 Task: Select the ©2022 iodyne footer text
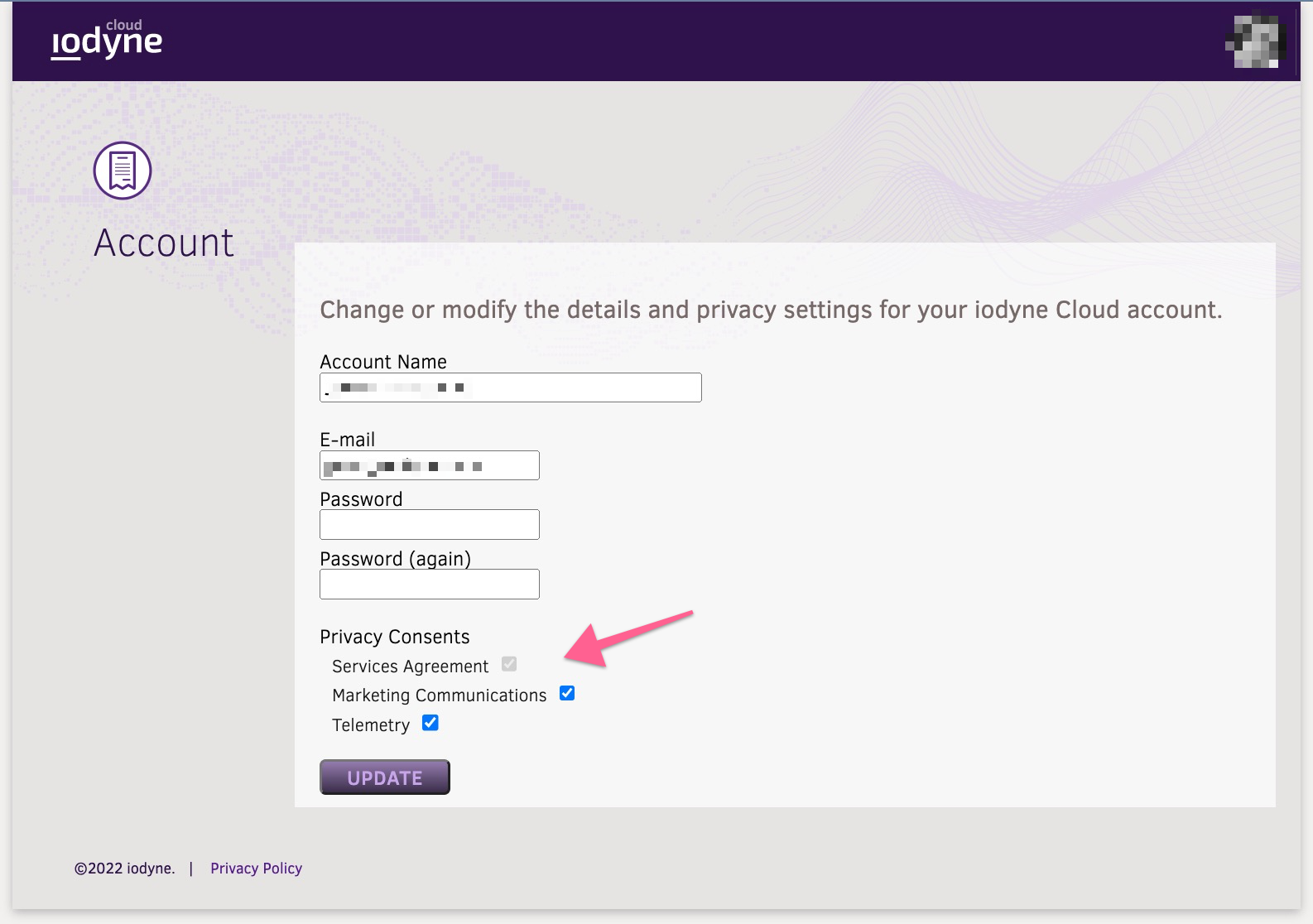[125, 869]
